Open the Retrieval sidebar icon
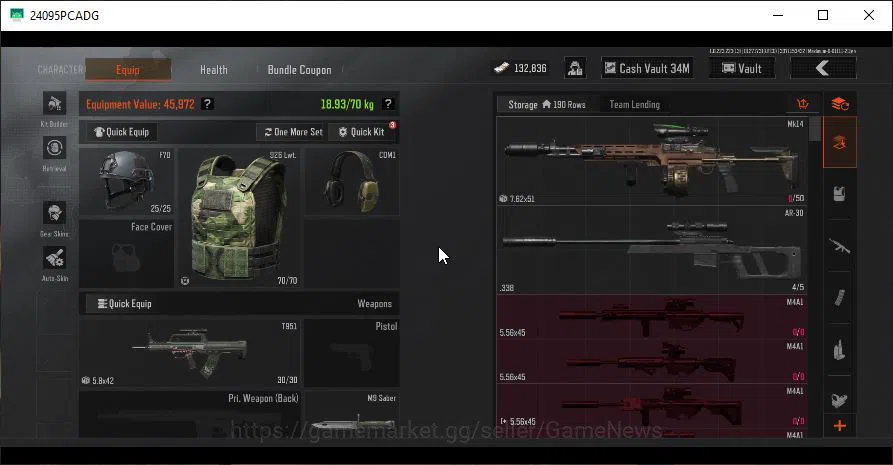Screen dimensions: 893x465 [55, 148]
